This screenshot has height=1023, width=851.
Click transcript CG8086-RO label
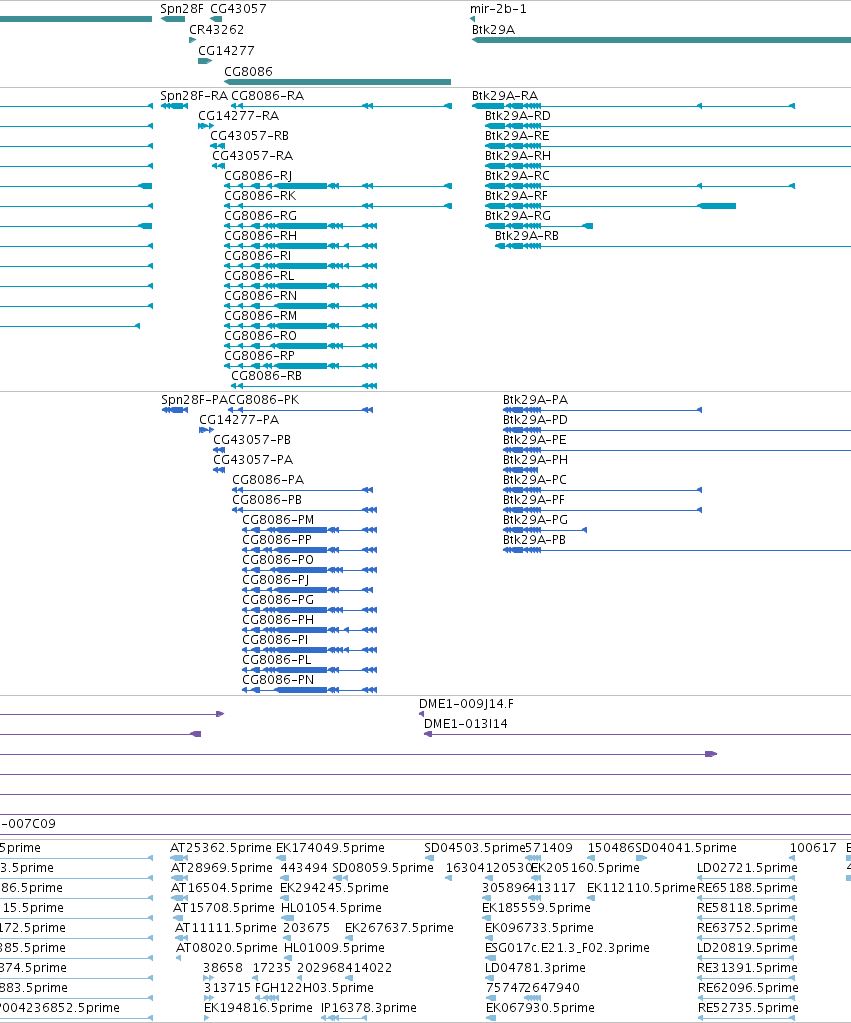(260, 336)
